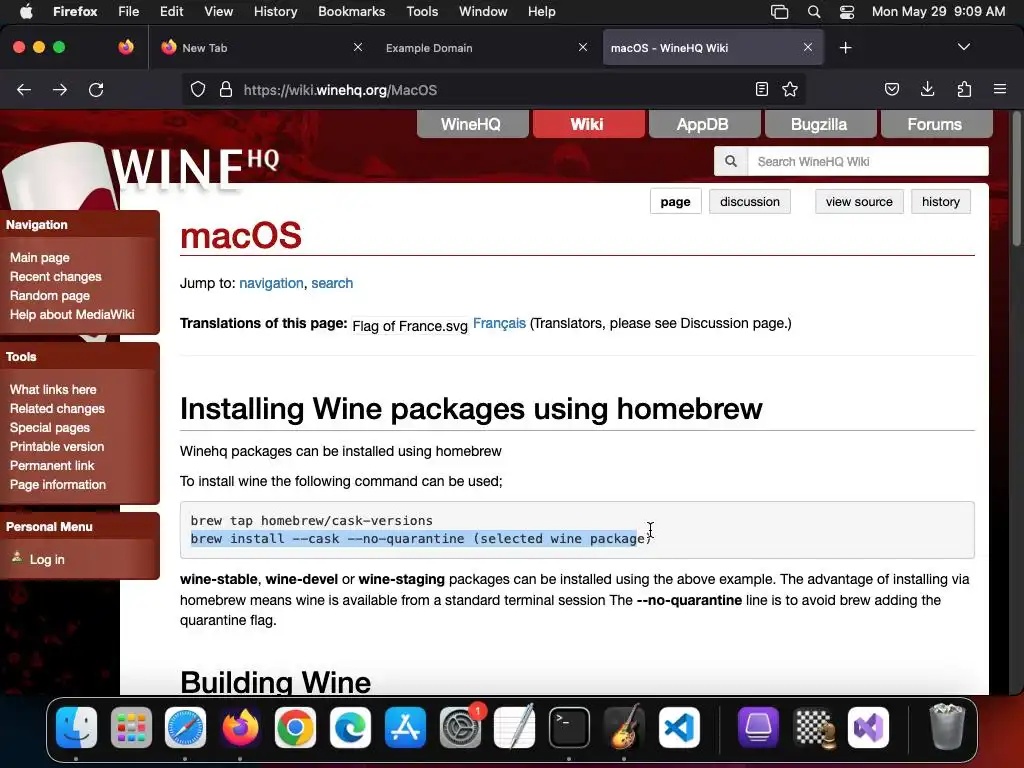Open the tracking protection shield icon
This screenshot has height=768, width=1024.
pyautogui.click(x=198, y=89)
